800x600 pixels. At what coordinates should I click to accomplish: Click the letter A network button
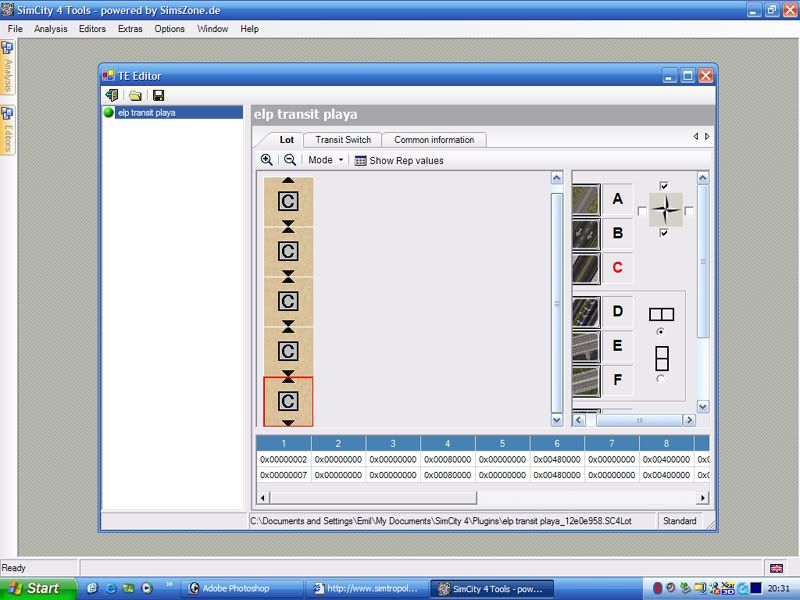point(617,199)
